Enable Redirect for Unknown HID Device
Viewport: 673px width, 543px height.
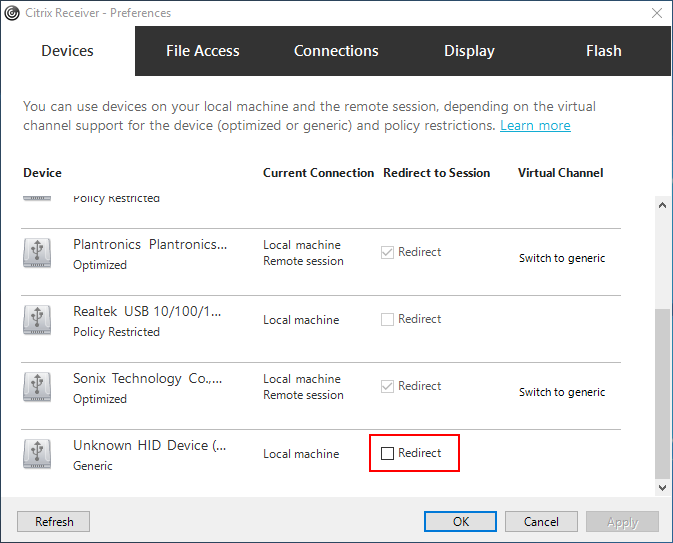(x=387, y=453)
